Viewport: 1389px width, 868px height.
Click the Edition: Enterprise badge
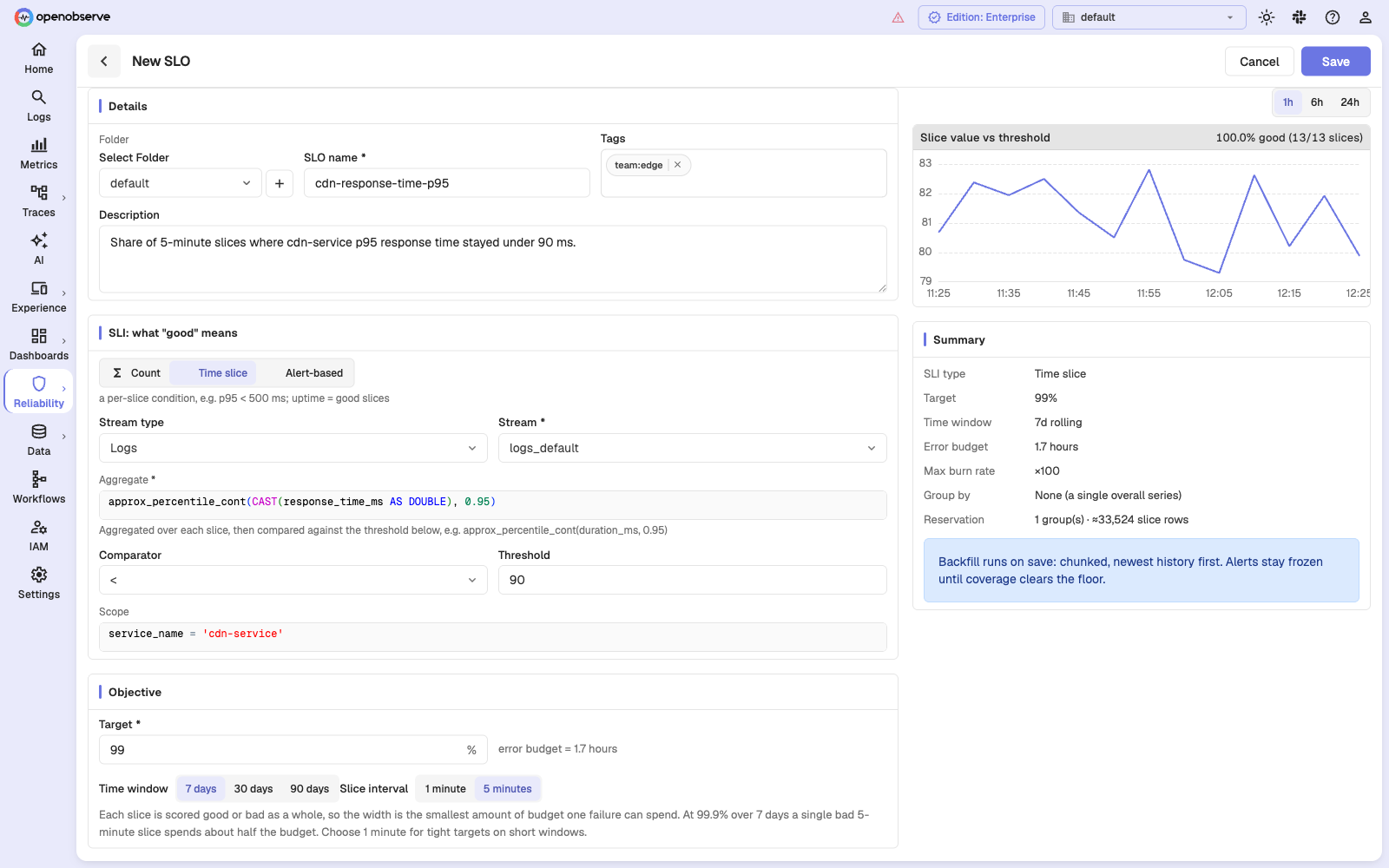coord(982,17)
